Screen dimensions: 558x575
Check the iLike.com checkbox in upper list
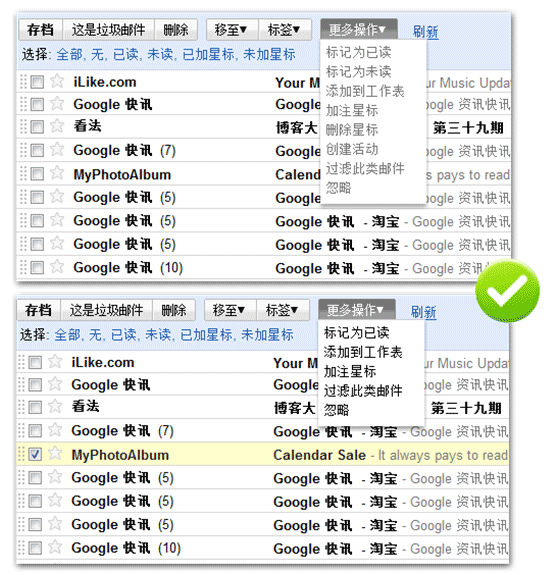pyautogui.click(x=37, y=82)
